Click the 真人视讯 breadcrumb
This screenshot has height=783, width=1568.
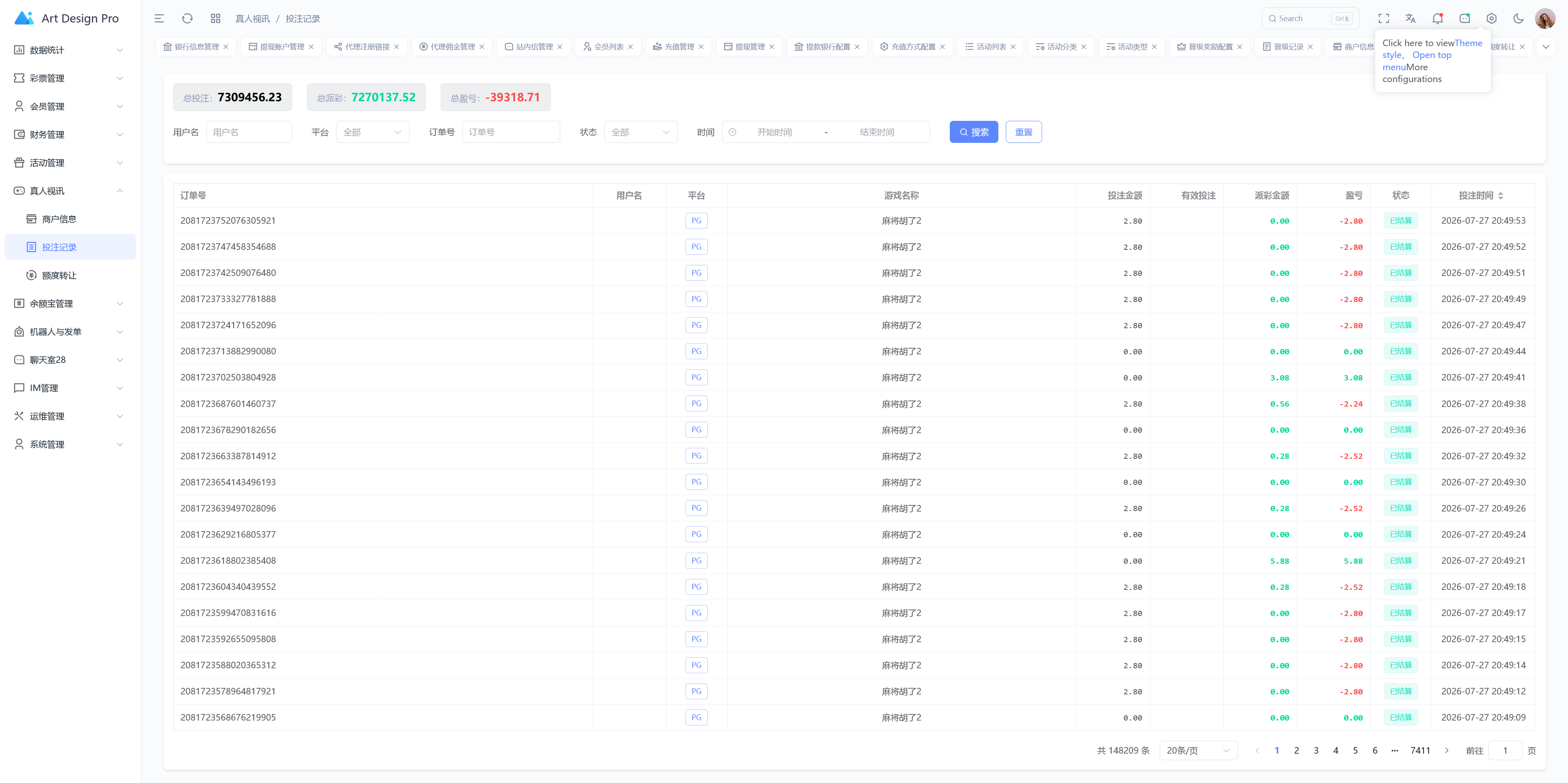pos(253,19)
